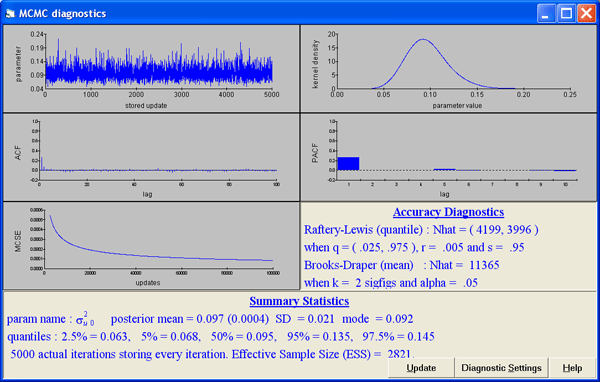The height and width of the screenshot is (382, 600).
Task: Click the 'mode = 0.092' value
Action: [x=378, y=319]
